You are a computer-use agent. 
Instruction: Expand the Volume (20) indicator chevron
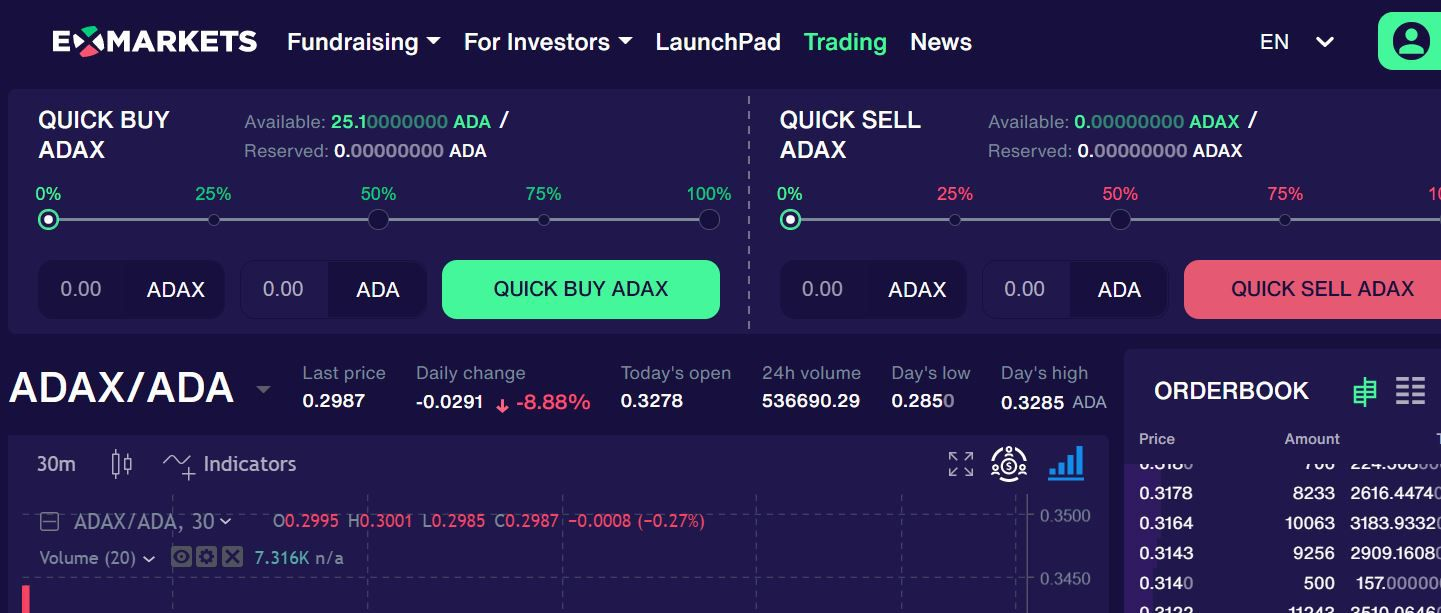(149, 559)
